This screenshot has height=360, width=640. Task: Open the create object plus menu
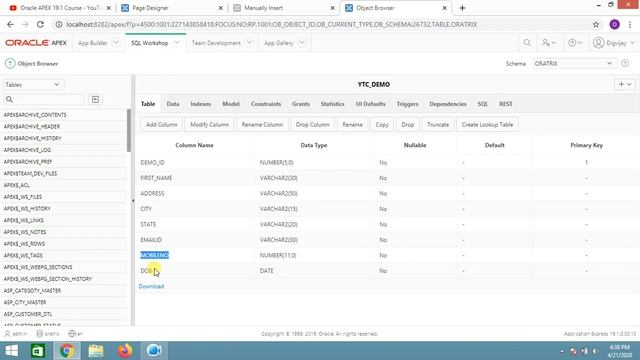(x=624, y=84)
